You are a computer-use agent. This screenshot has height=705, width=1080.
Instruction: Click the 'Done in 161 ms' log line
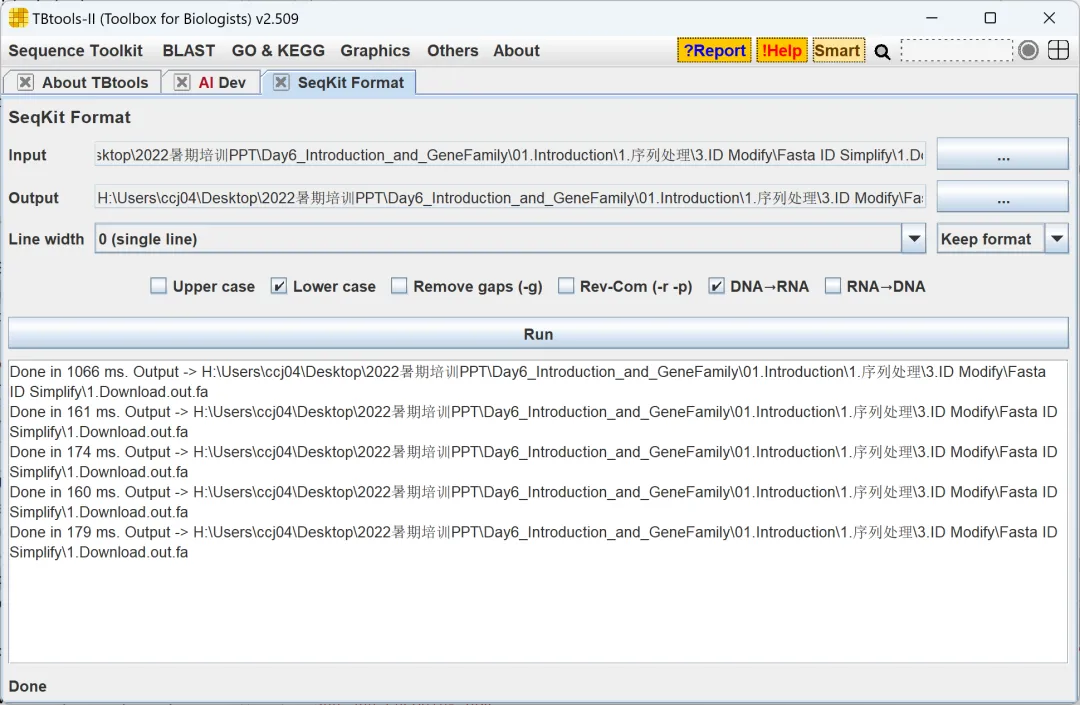(x=533, y=421)
